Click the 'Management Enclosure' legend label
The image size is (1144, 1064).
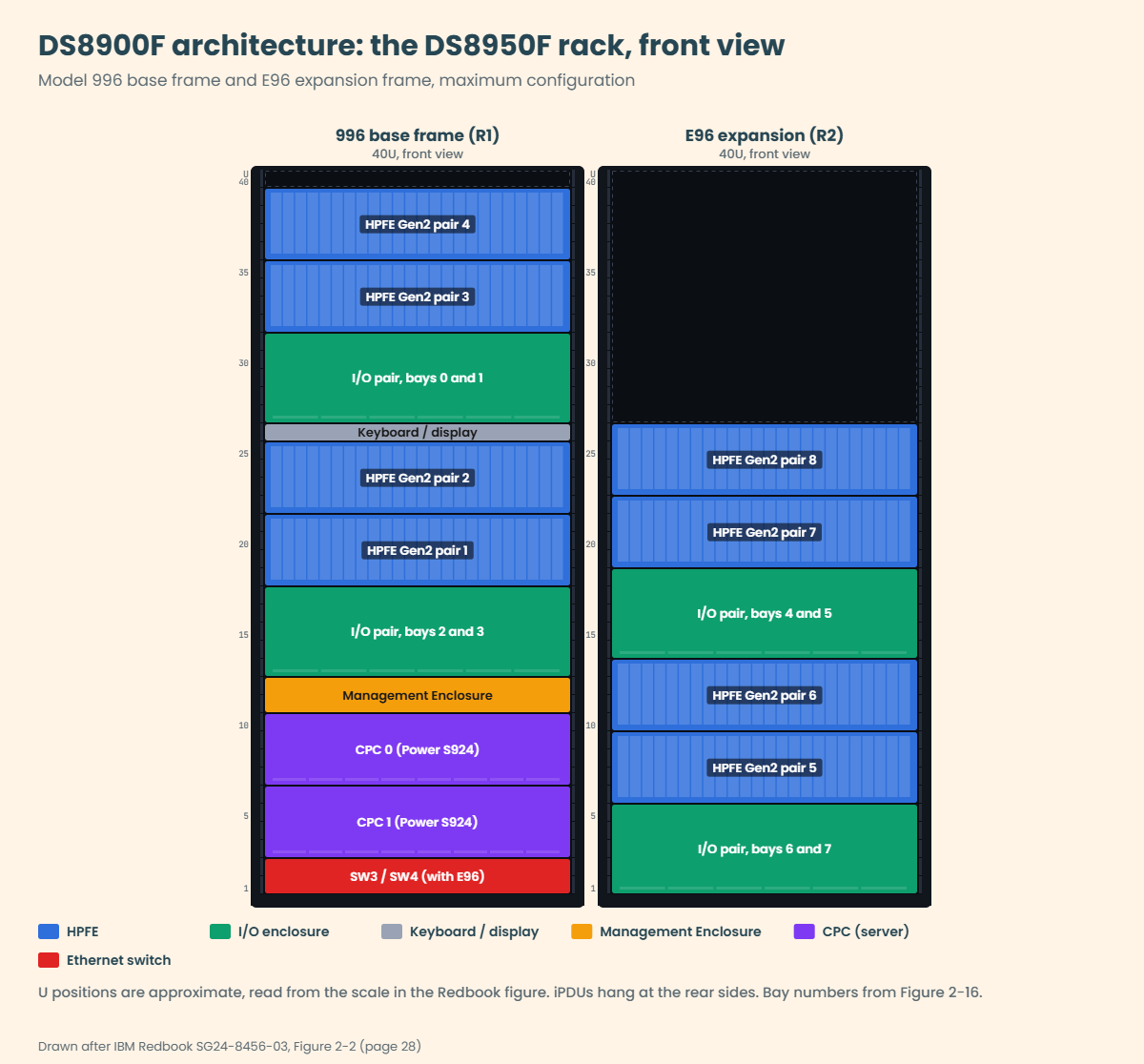coord(681,931)
